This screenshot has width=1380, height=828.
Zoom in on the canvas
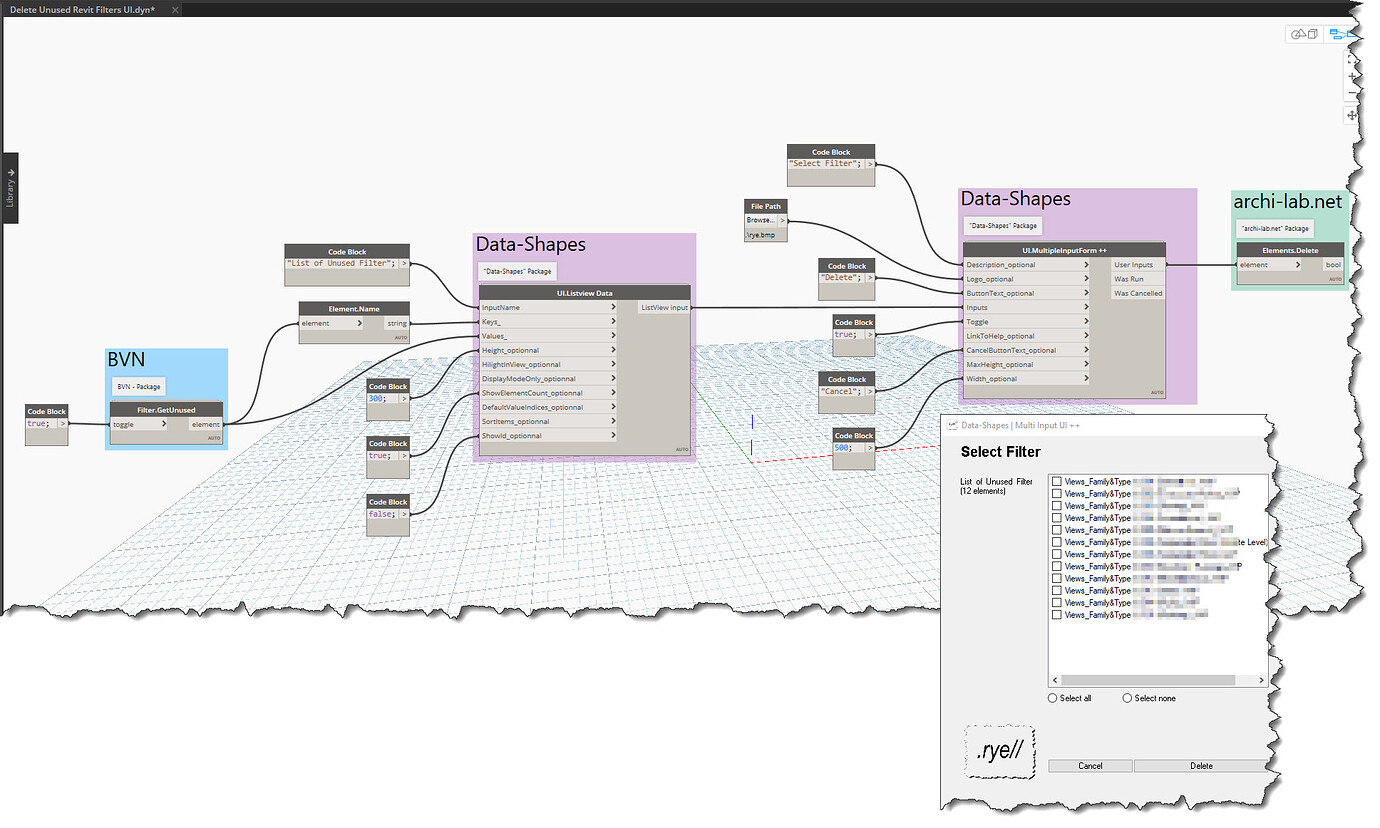coord(1351,76)
